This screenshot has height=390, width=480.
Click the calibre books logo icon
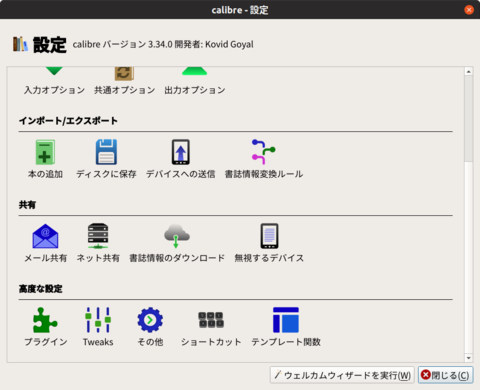pos(20,44)
